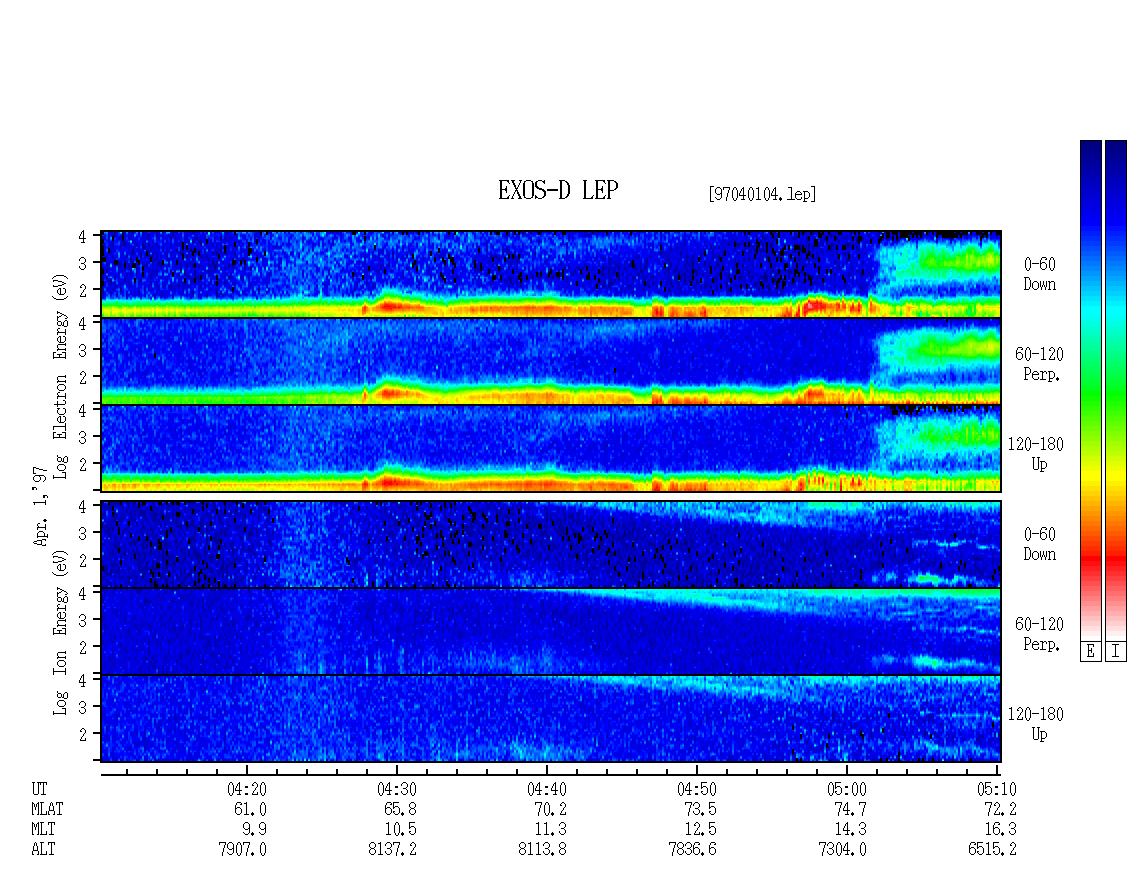Click the ALT value 8137.2
The width and height of the screenshot is (1130, 875).
pos(393,849)
